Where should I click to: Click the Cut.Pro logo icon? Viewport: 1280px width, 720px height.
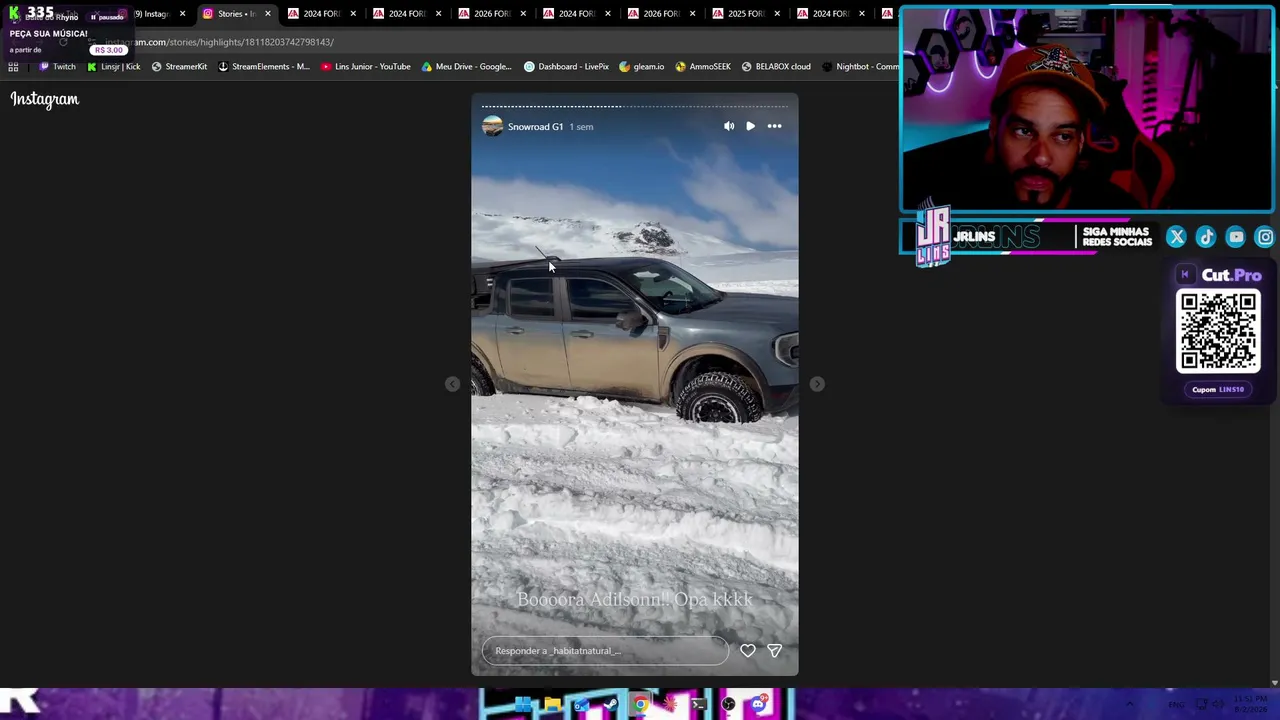pyautogui.click(x=1185, y=275)
